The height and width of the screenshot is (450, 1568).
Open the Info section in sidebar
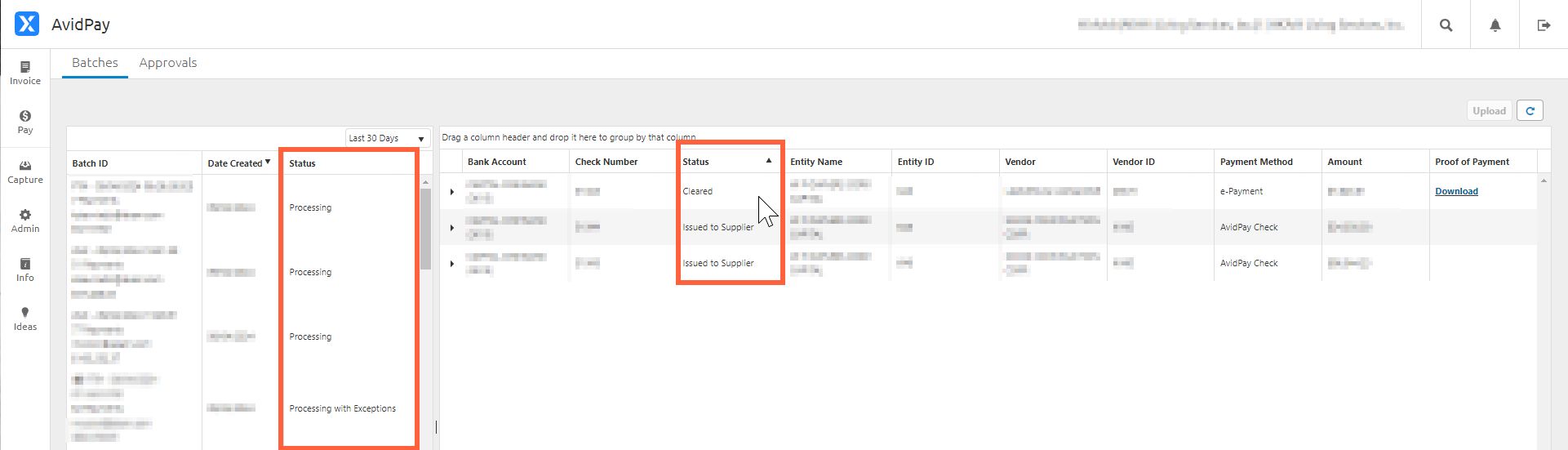tap(25, 270)
